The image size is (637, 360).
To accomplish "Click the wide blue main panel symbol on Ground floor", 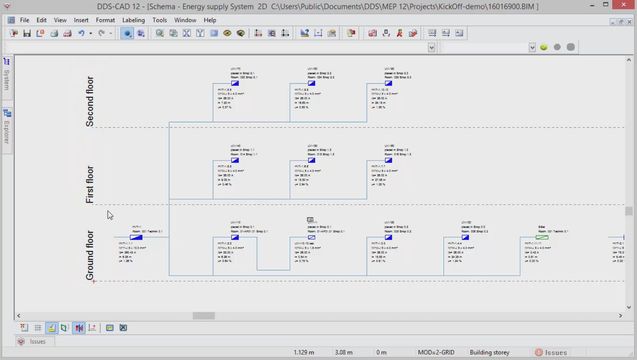I will tap(136, 237).
